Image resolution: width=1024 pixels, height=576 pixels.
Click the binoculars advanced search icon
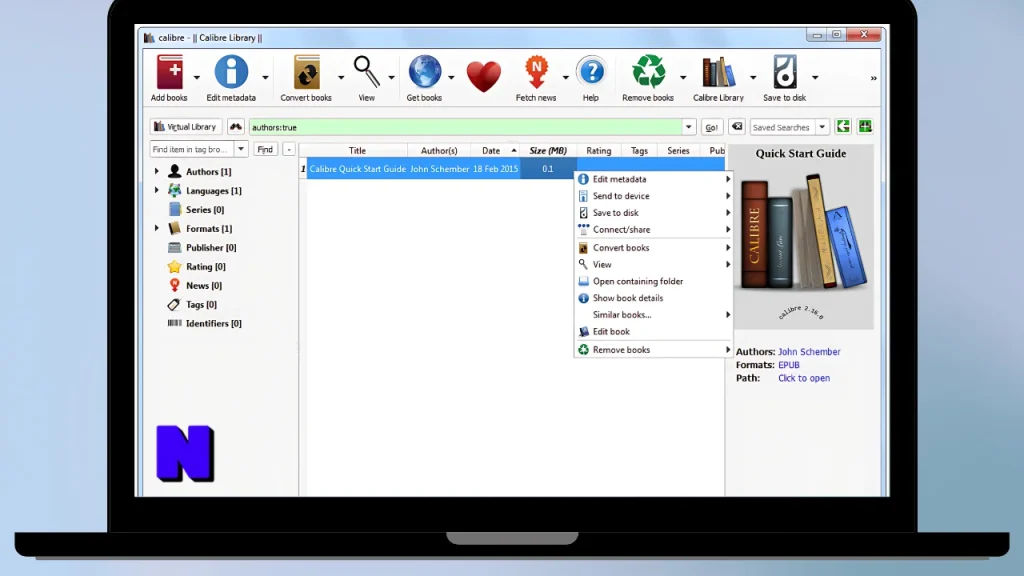[x=236, y=127]
